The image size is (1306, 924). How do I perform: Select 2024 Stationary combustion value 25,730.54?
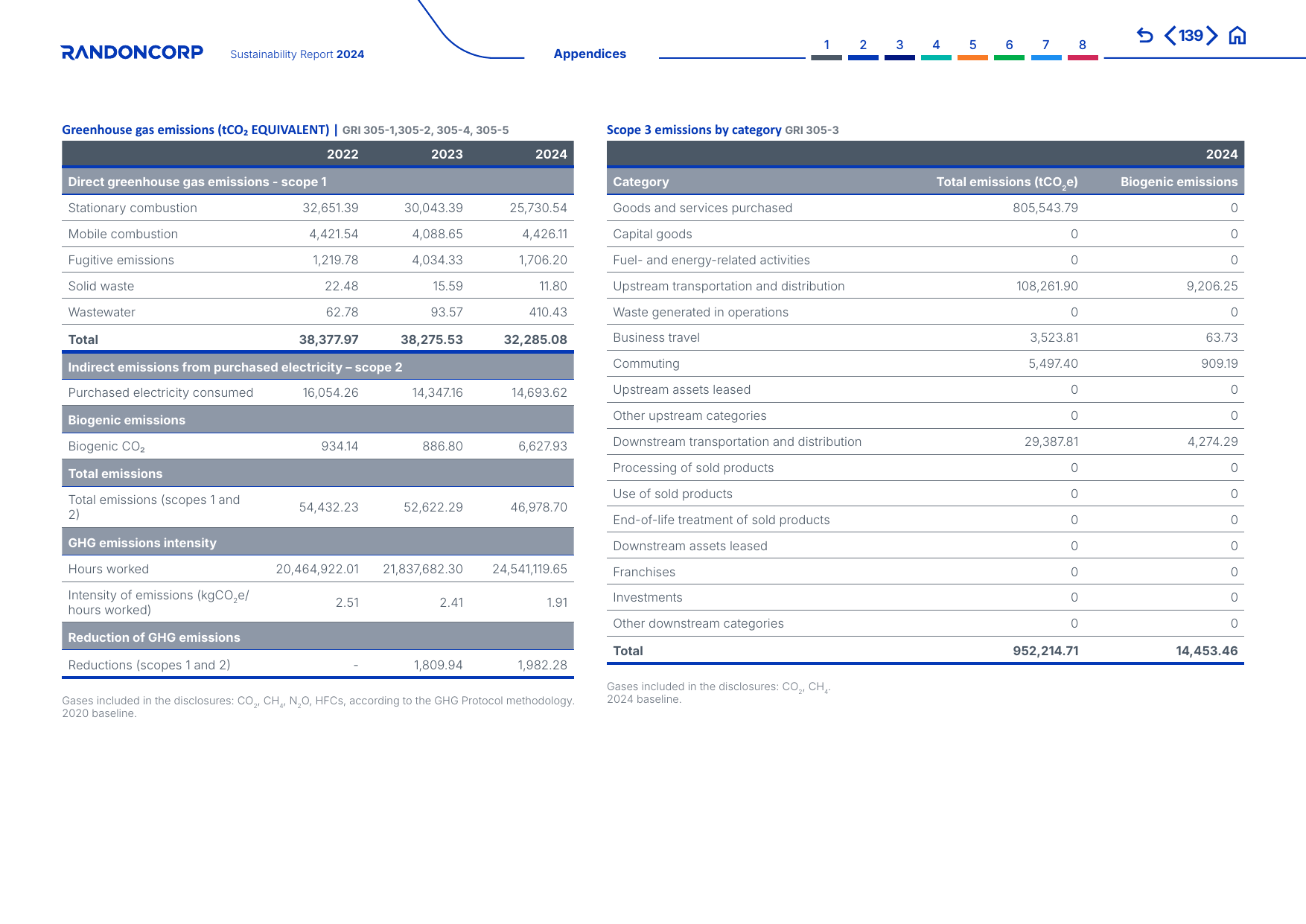(538, 208)
